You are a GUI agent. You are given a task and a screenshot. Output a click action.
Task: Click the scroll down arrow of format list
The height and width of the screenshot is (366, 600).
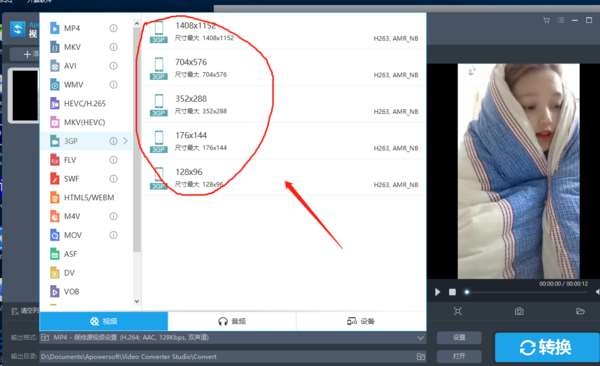(x=137, y=301)
